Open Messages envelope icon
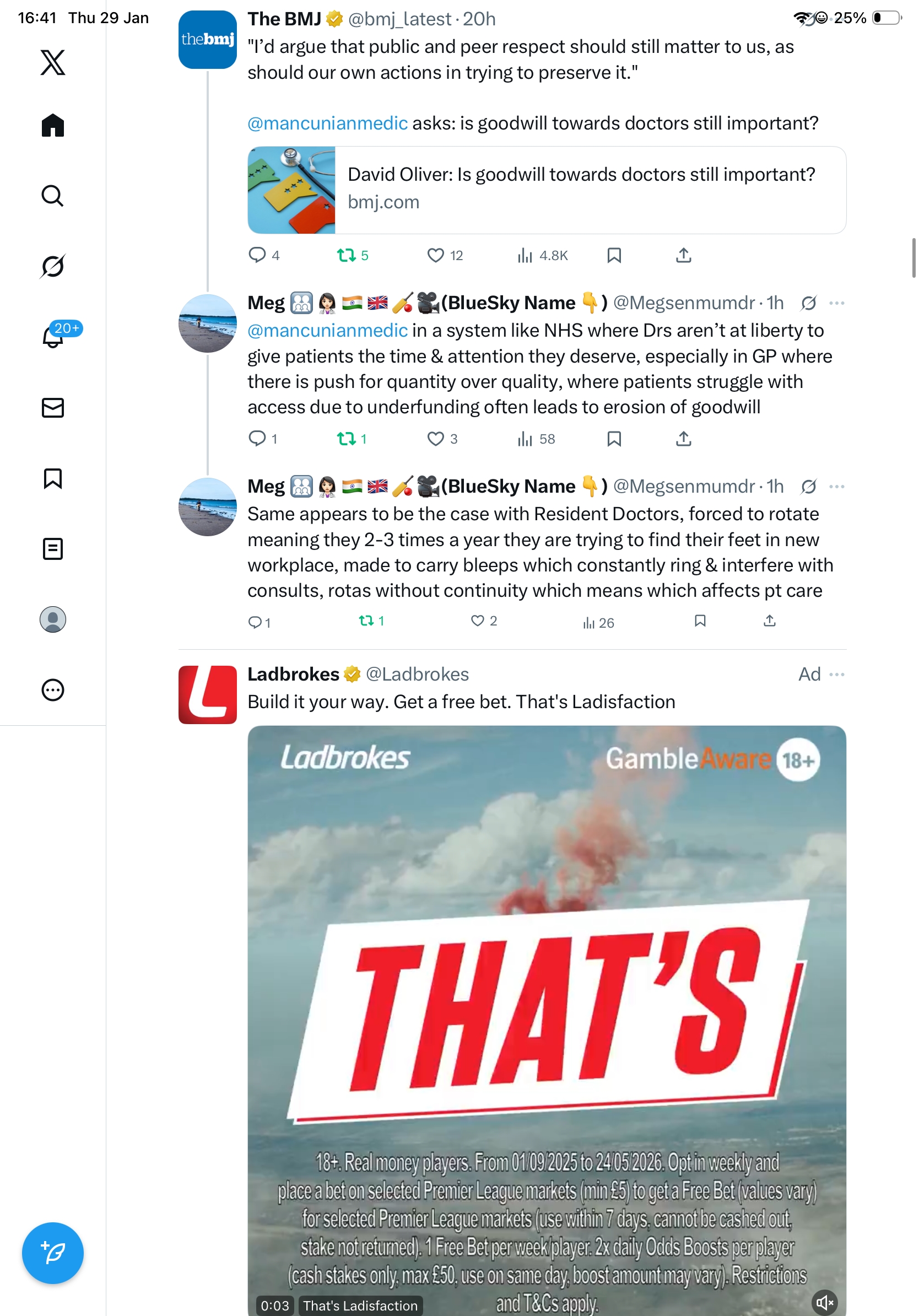Screen dimensions: 919x1316 coord(53,407)
